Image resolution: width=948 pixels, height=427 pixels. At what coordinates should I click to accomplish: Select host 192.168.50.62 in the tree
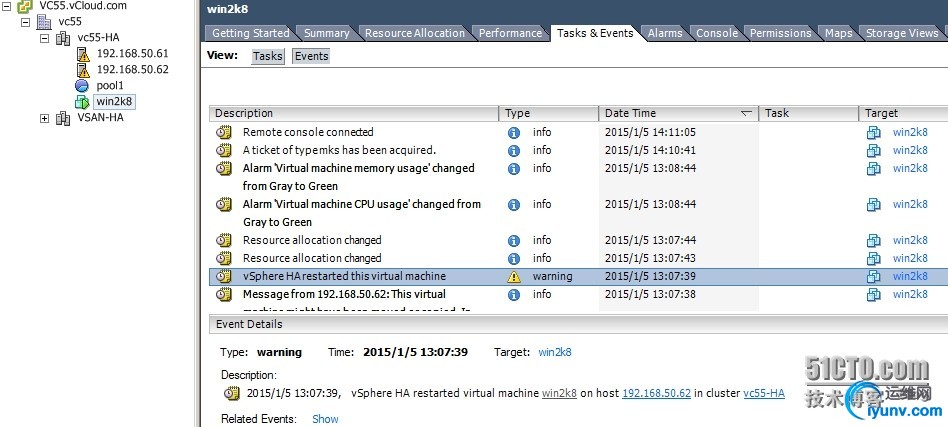tap(132, 69)
